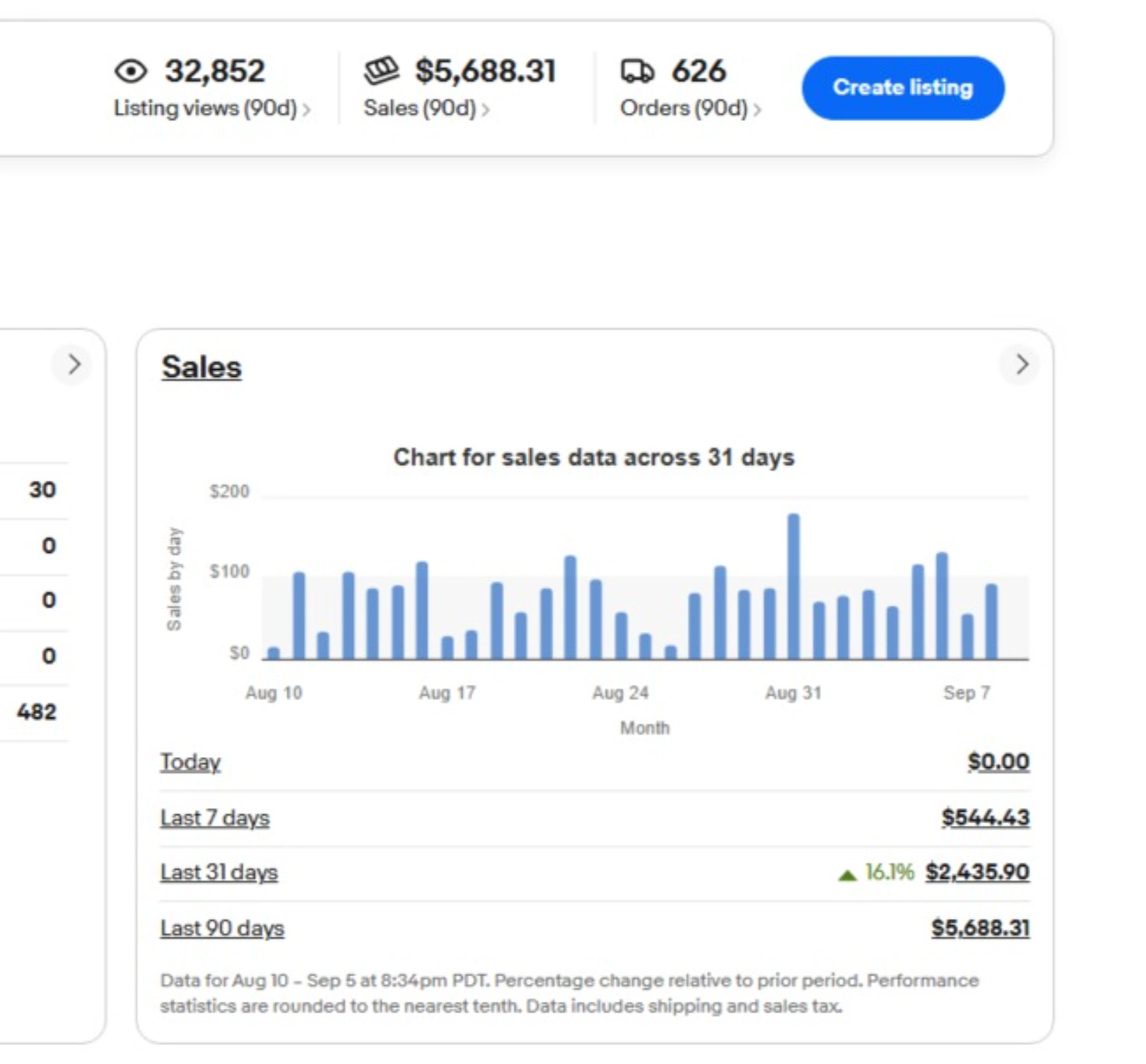Click the tallest bar near Aug 31

coord(794,586)
